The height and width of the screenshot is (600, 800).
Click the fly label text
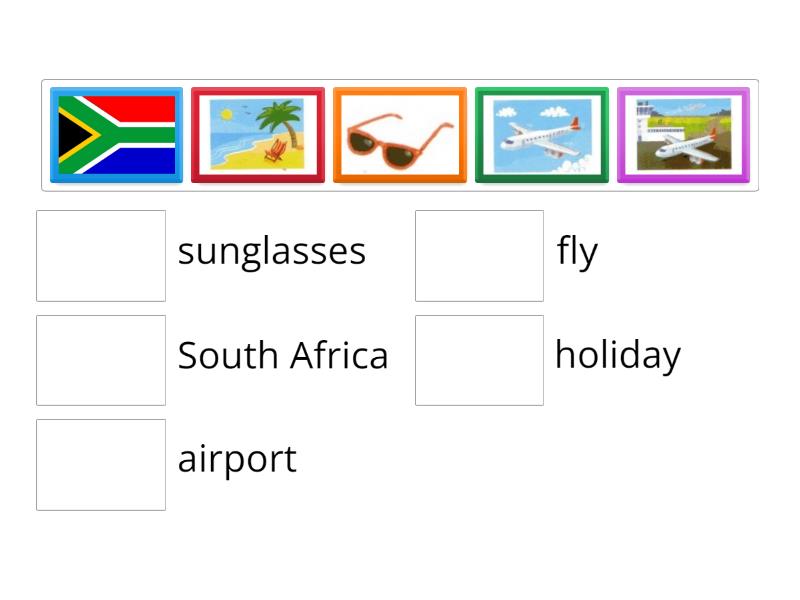[577, 252]
